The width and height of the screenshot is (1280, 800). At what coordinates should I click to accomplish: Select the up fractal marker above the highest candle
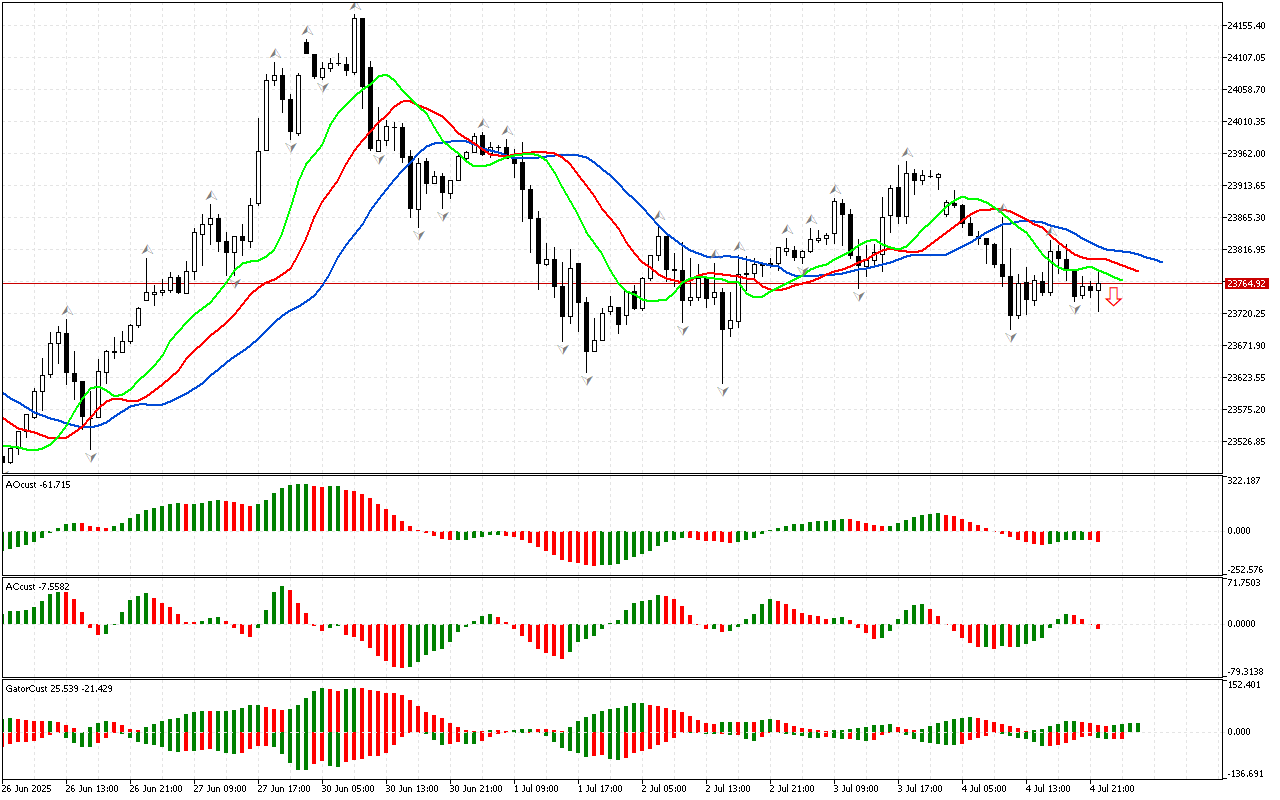[355, 7]
